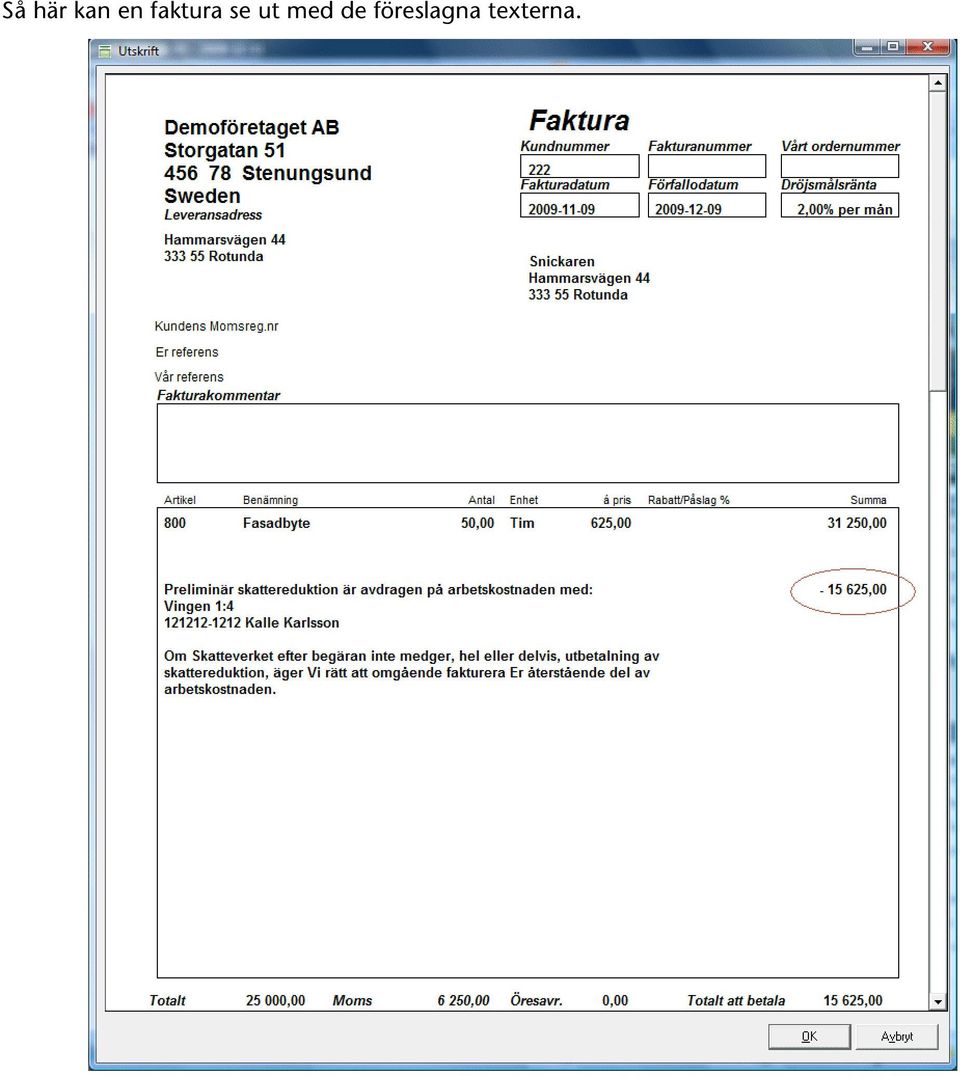Click the Benämning column header
This screenshot has height=1076, width=960.
pyautogui.click(x=270, y=500)
